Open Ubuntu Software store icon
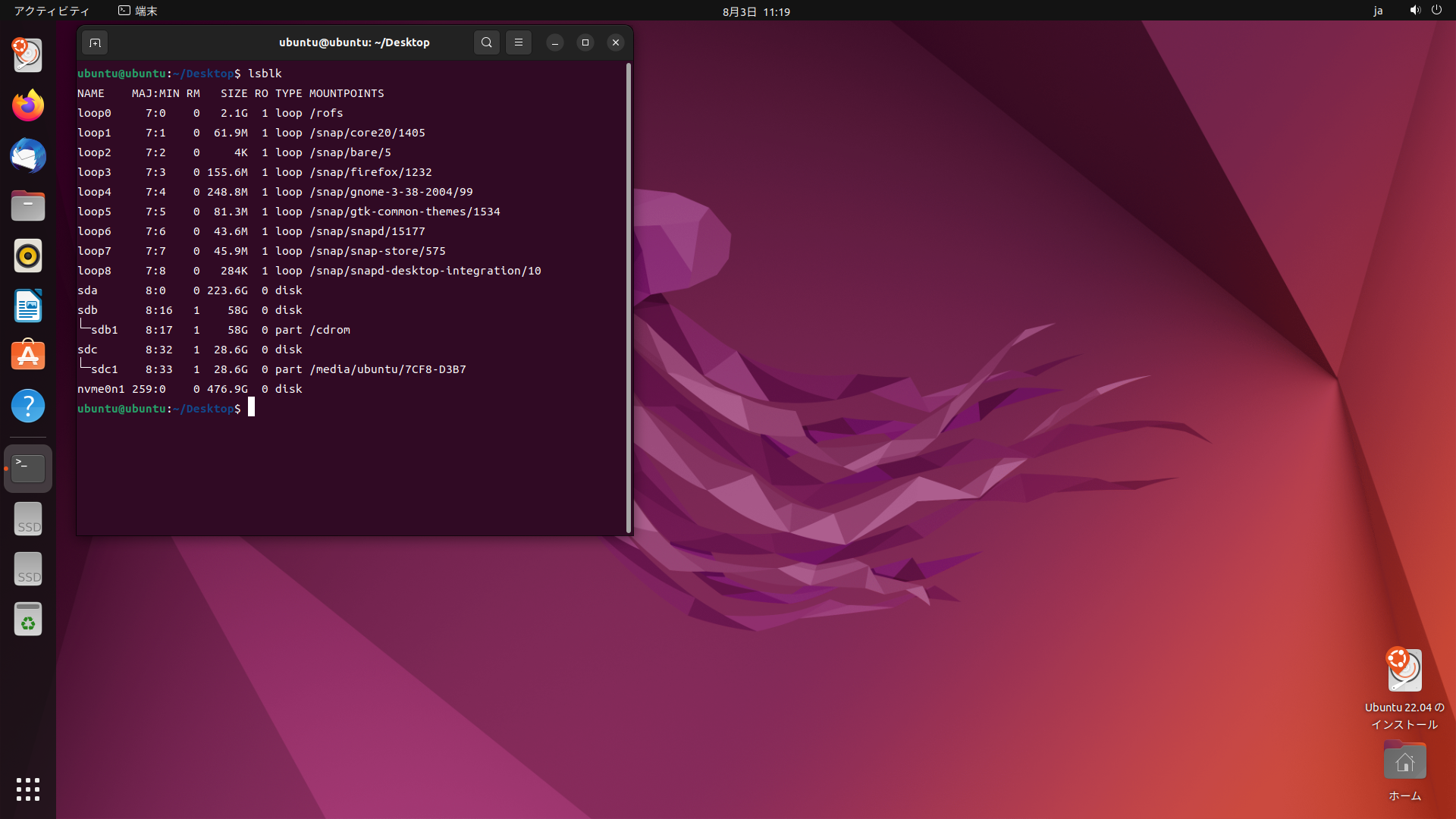The height and width of the screenshot is (819, 1456). click(28, 356)
